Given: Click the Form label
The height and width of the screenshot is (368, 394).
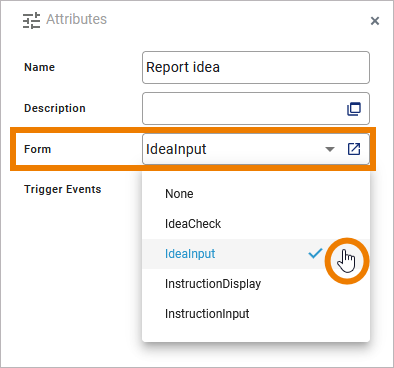Looking at the screenshot, I should (37, 149).
